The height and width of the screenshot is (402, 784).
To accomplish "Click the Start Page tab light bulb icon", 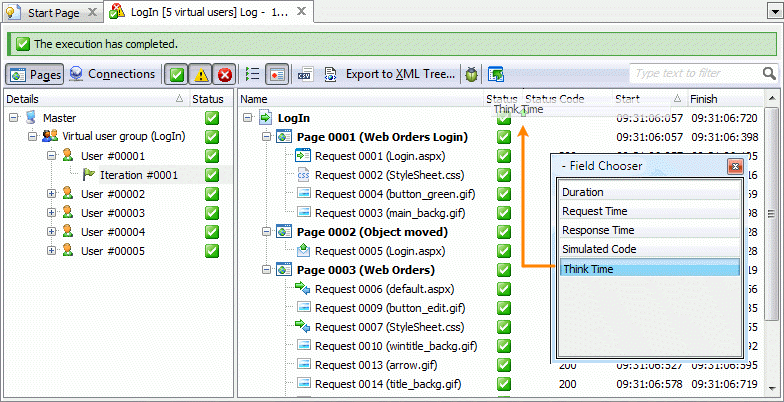I will [13, 12].
